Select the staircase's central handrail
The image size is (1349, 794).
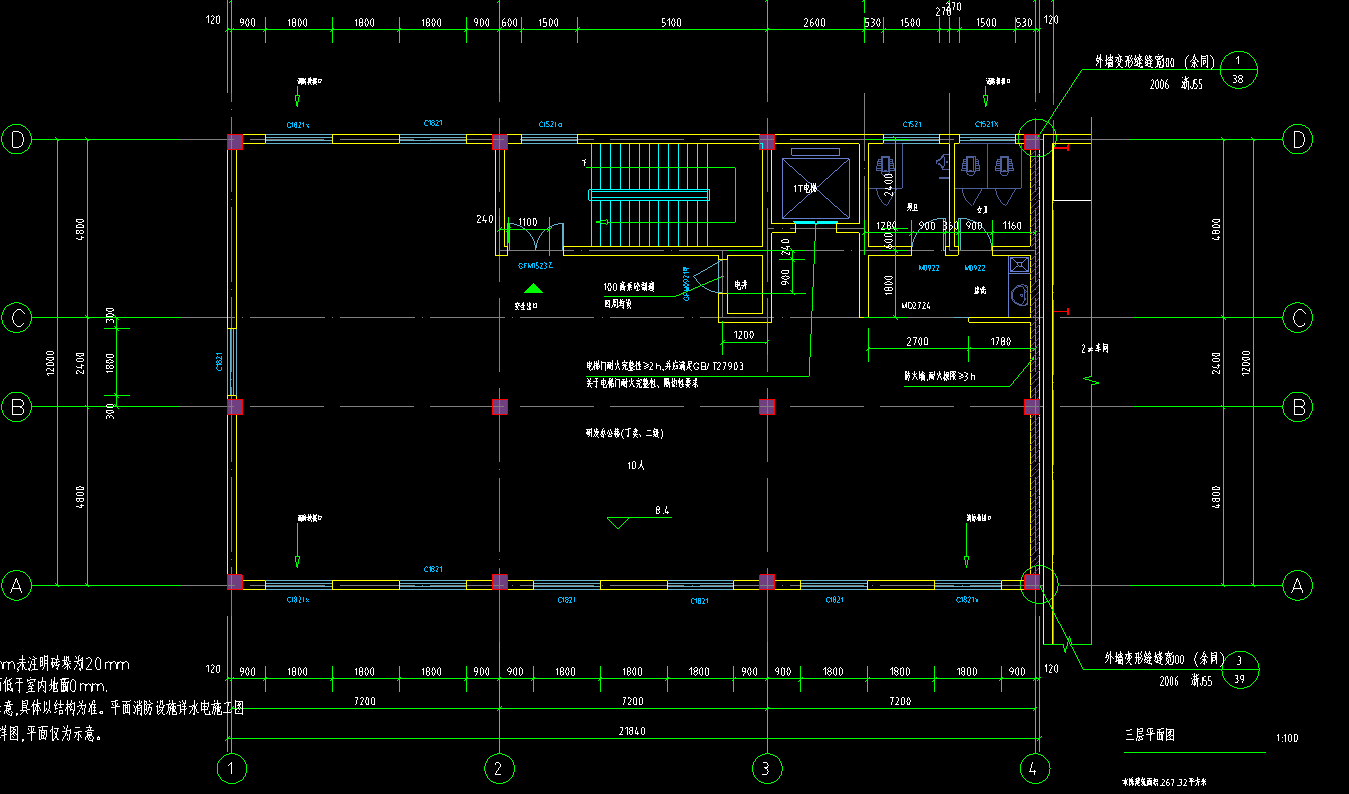pyautogui.click(x=649, y=194)
